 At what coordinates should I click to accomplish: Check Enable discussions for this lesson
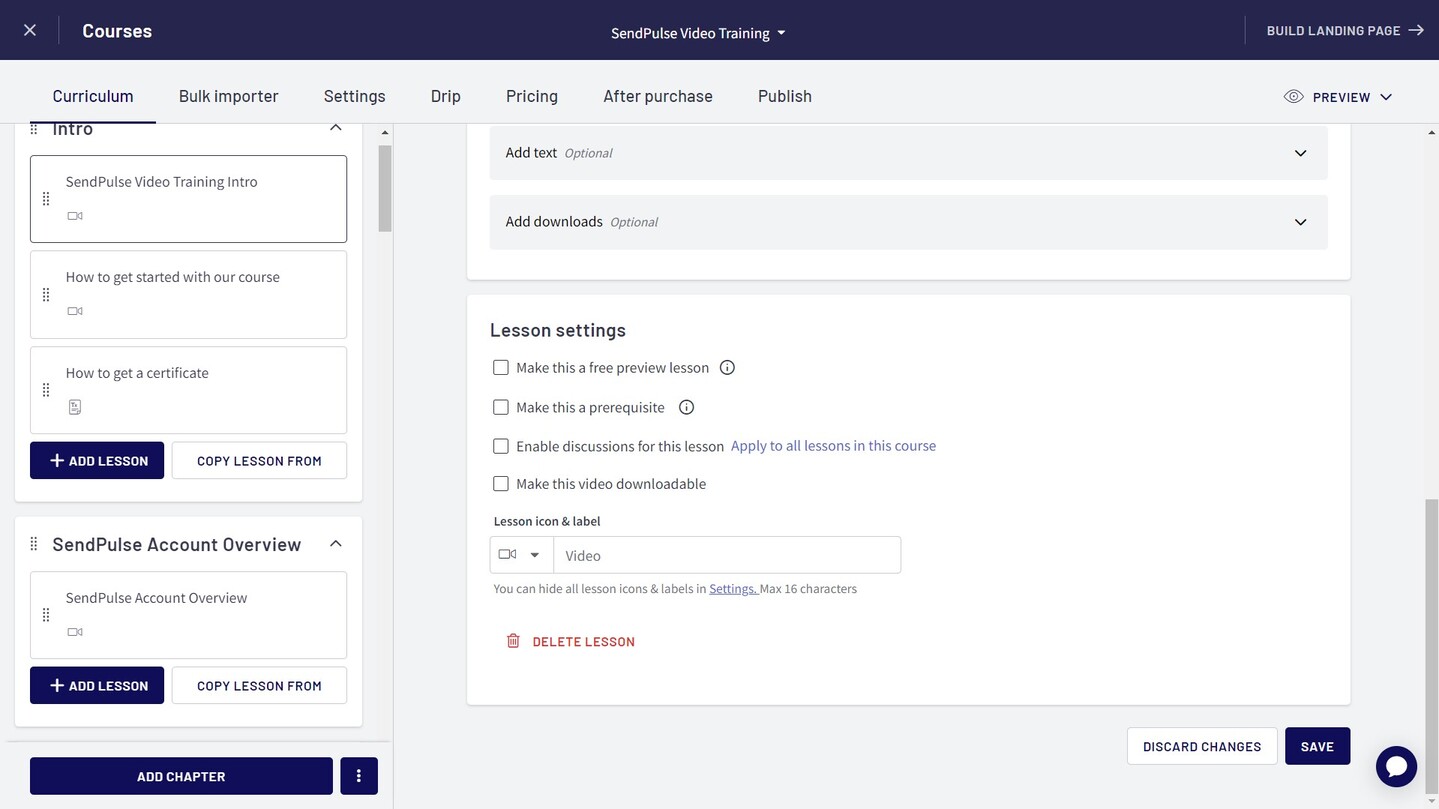click(x=501, y=445)
